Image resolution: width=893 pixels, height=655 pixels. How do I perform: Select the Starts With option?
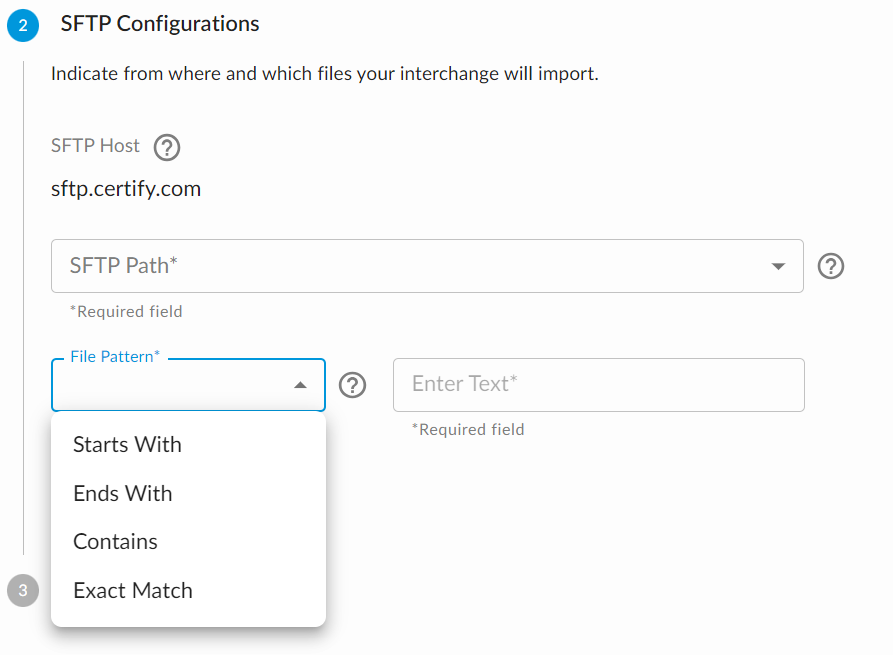coord(126,444)
